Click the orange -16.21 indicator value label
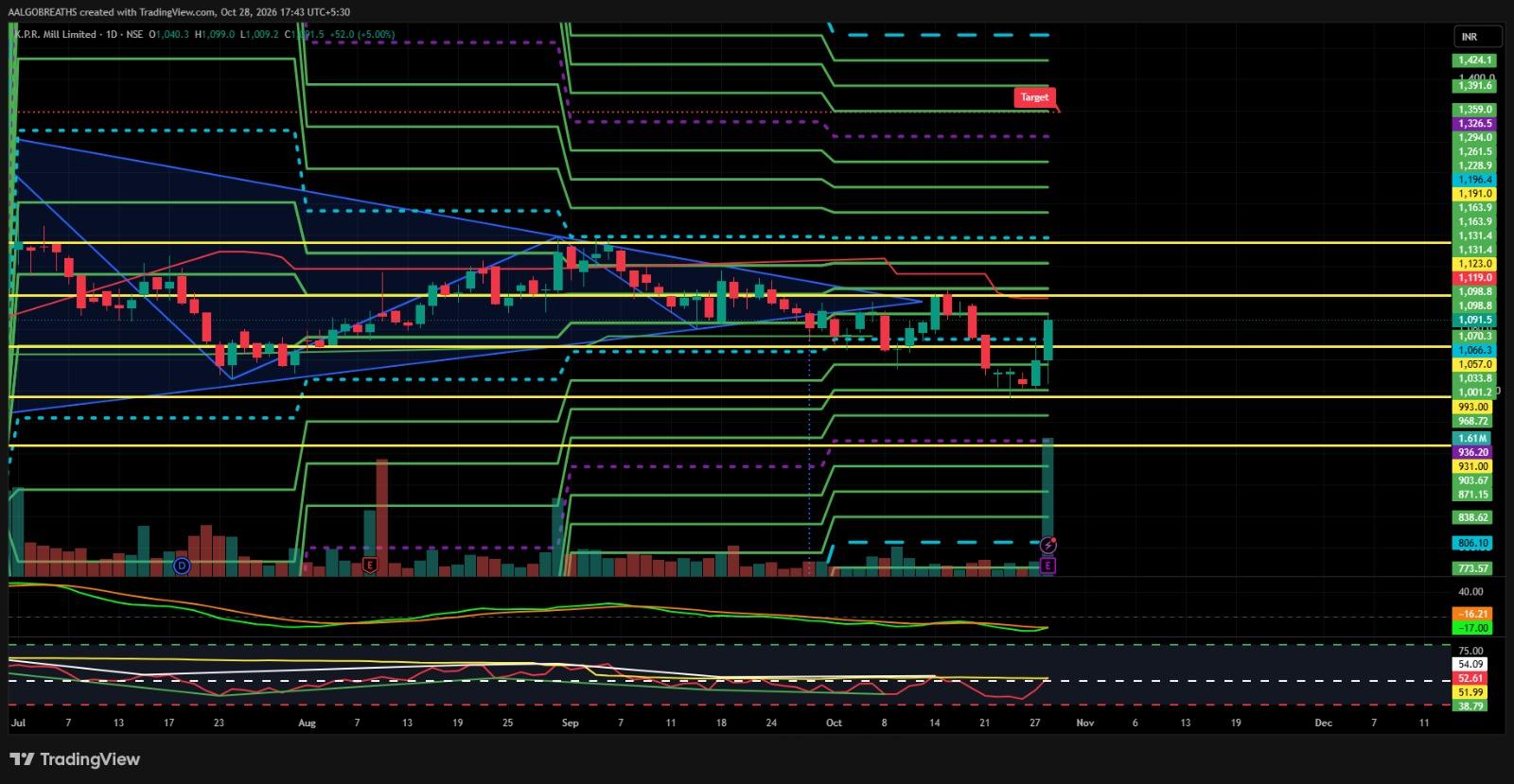 point(1473,614)
